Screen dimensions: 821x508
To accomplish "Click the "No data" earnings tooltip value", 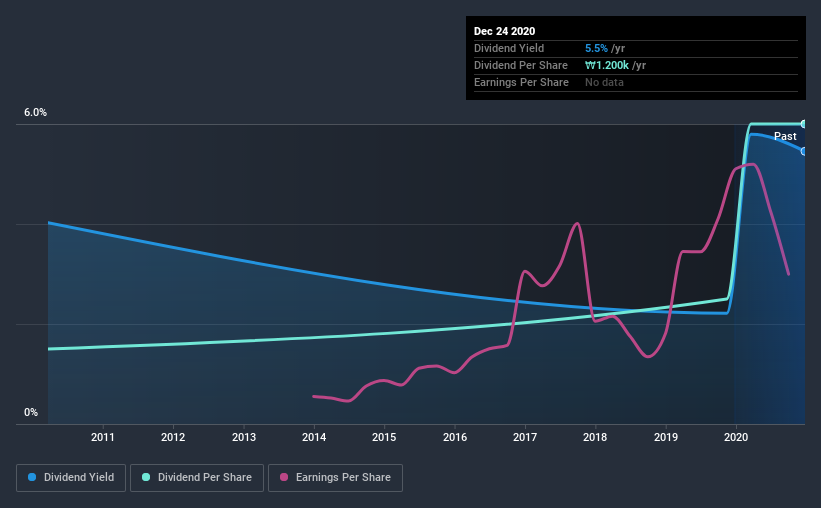I will click(x=605, y=82).
